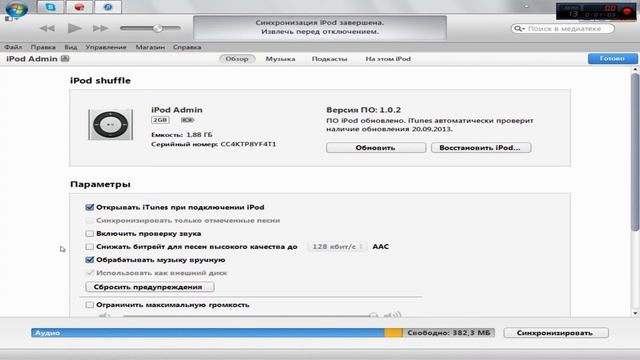The image size is (640, 360).
Task: Uncheck Обрабатывать музыку вручную
Action: 90,260
